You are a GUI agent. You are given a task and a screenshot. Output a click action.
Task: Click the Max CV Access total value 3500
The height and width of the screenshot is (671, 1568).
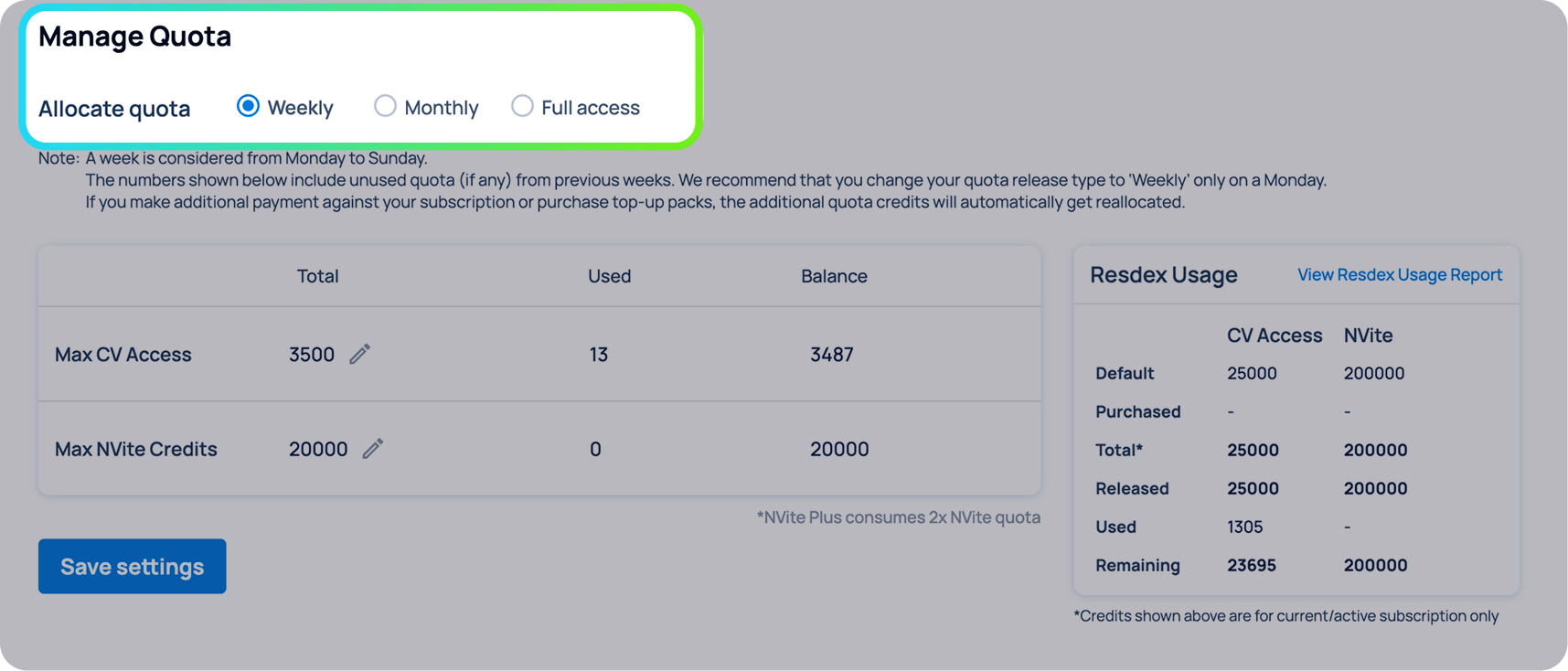tap(312, 355)
